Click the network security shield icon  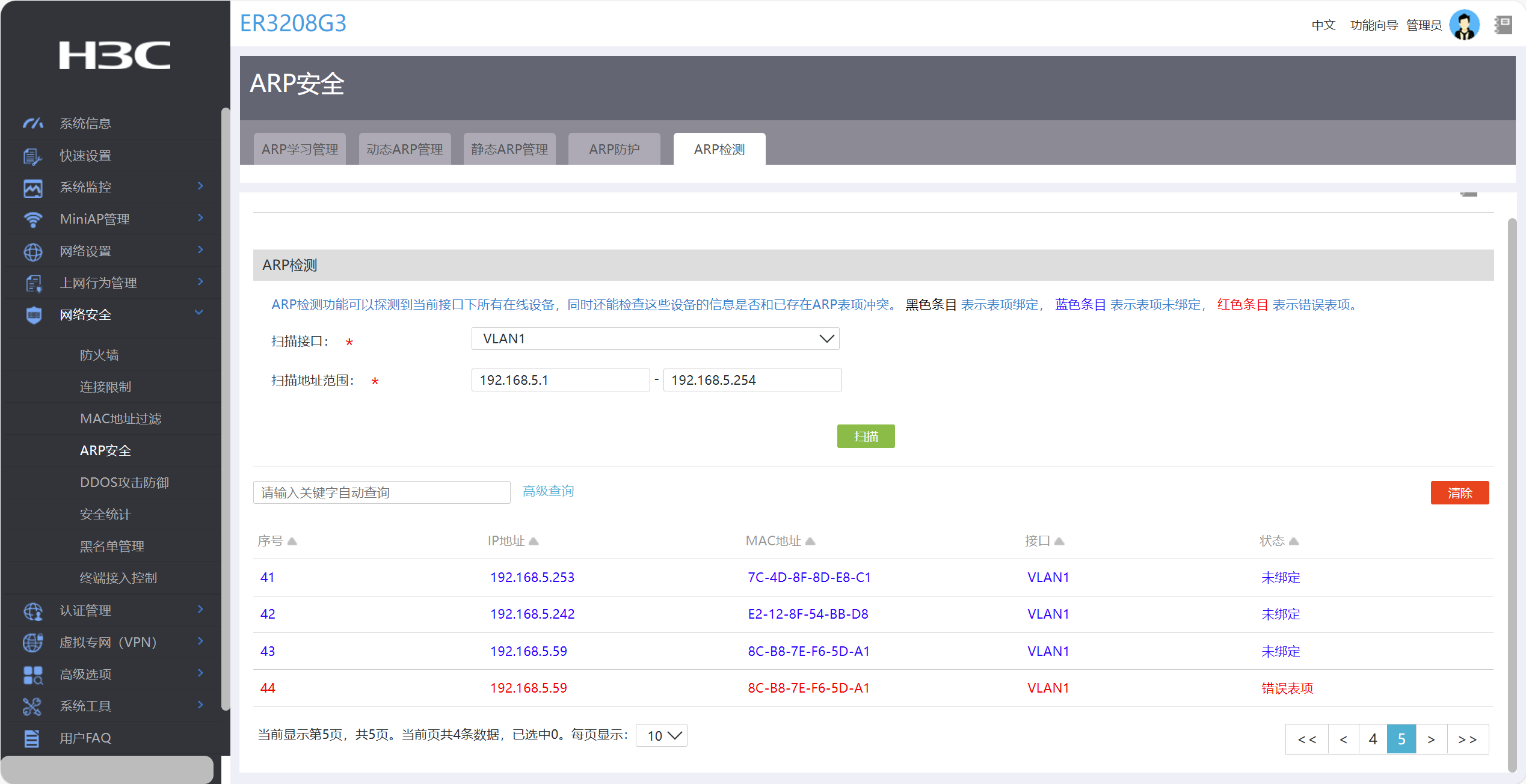(x=34, y=315)
